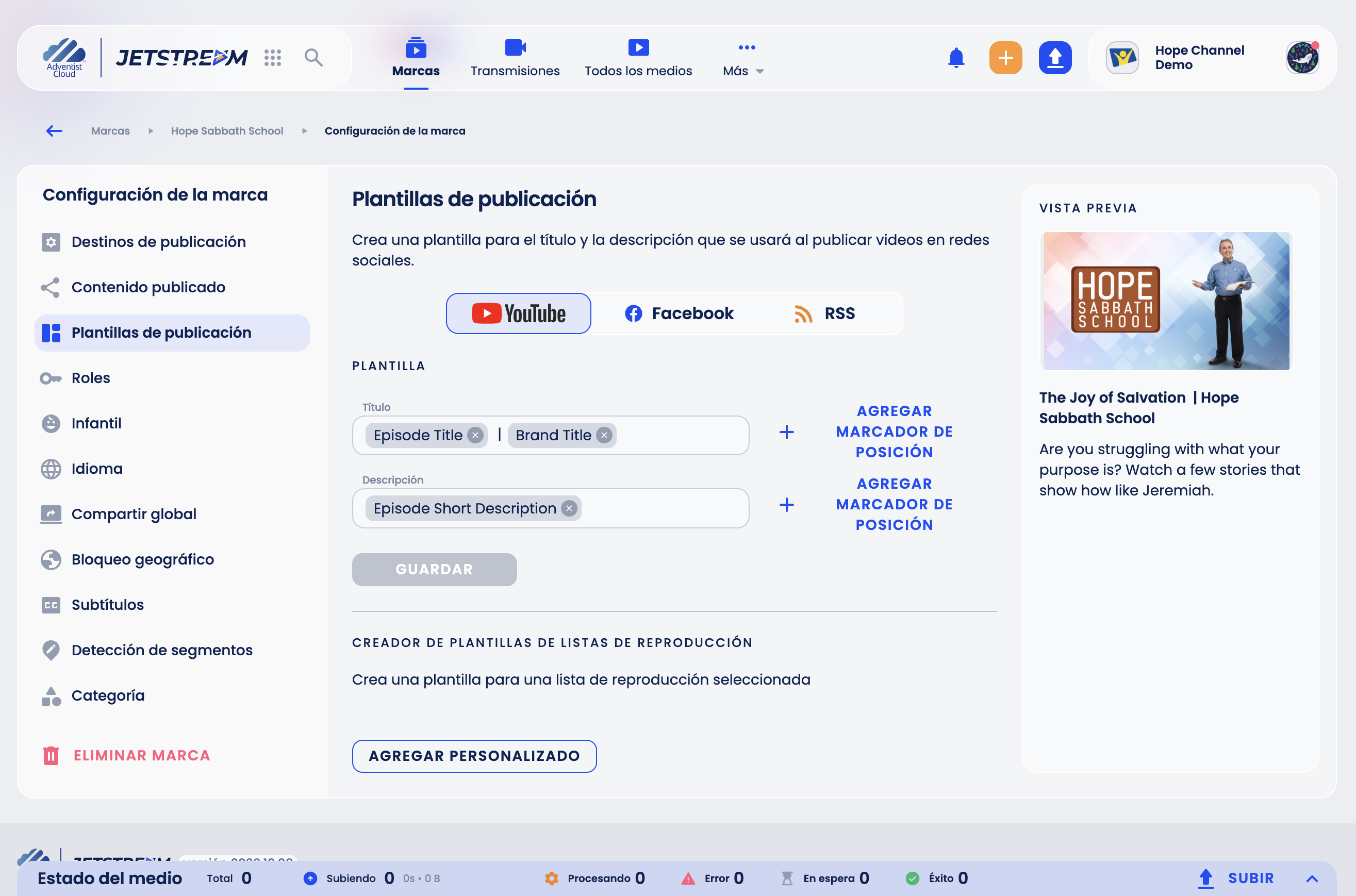The image size is (1356, 896).
Task: Remove Episode Short Description chip
Action: 569,508
